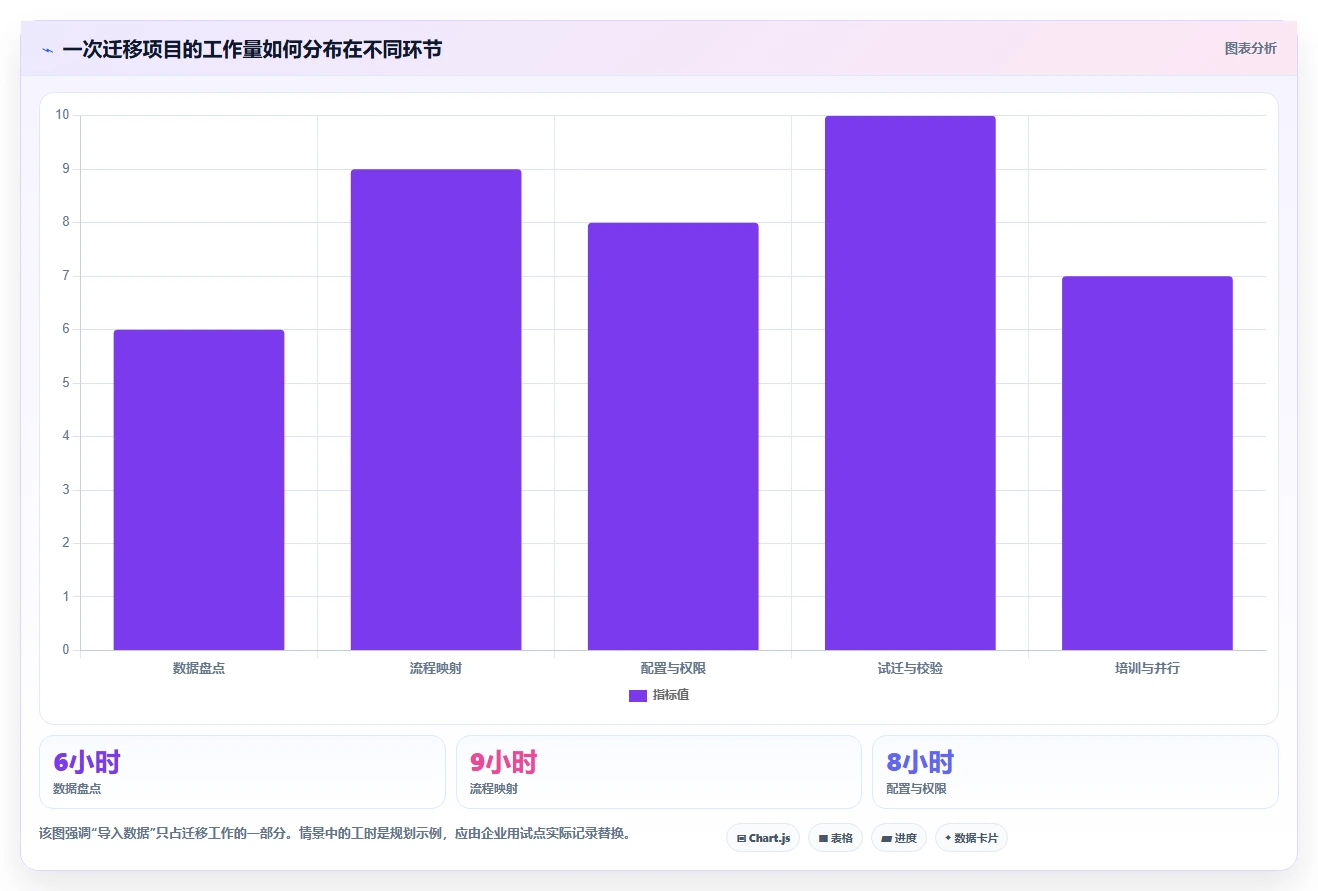This screenshot has width=1318, height=891.
Task: Toggle the 指标值 legend color swatch
Action: 638,696
